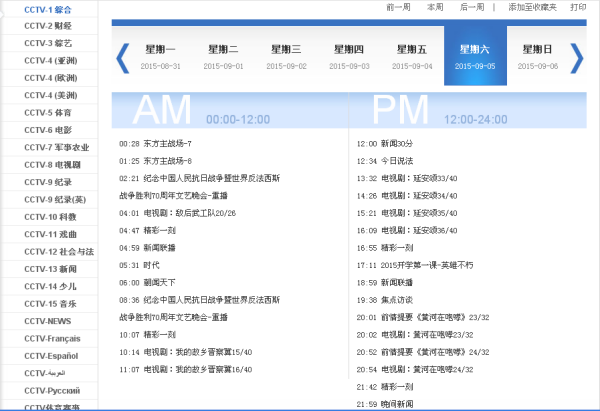Open CCTV-9 纪录 channel
600x411 pixels.
(48, 182)
